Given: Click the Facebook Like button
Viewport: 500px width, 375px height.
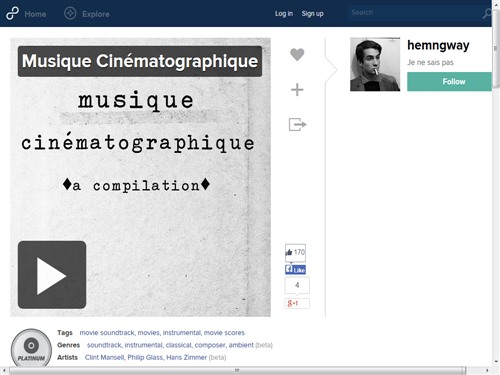Looking at the screenshot, I should point(295,269).
